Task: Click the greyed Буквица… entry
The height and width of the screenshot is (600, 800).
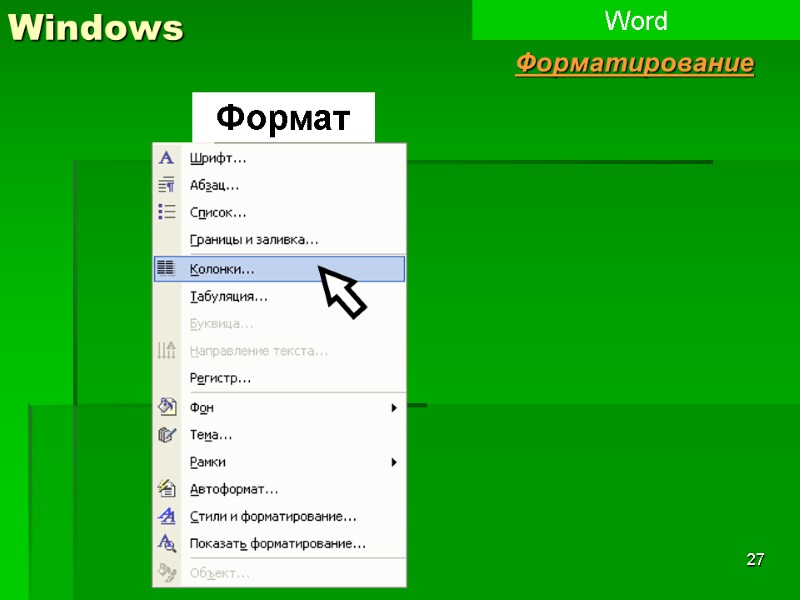Action: click(280, 324)
